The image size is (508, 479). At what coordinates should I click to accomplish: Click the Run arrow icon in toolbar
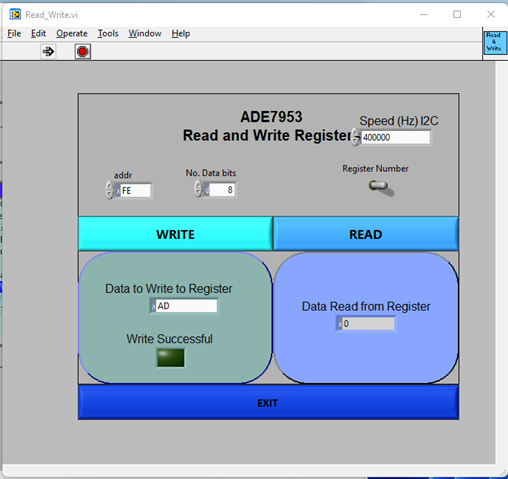point(48,52)
